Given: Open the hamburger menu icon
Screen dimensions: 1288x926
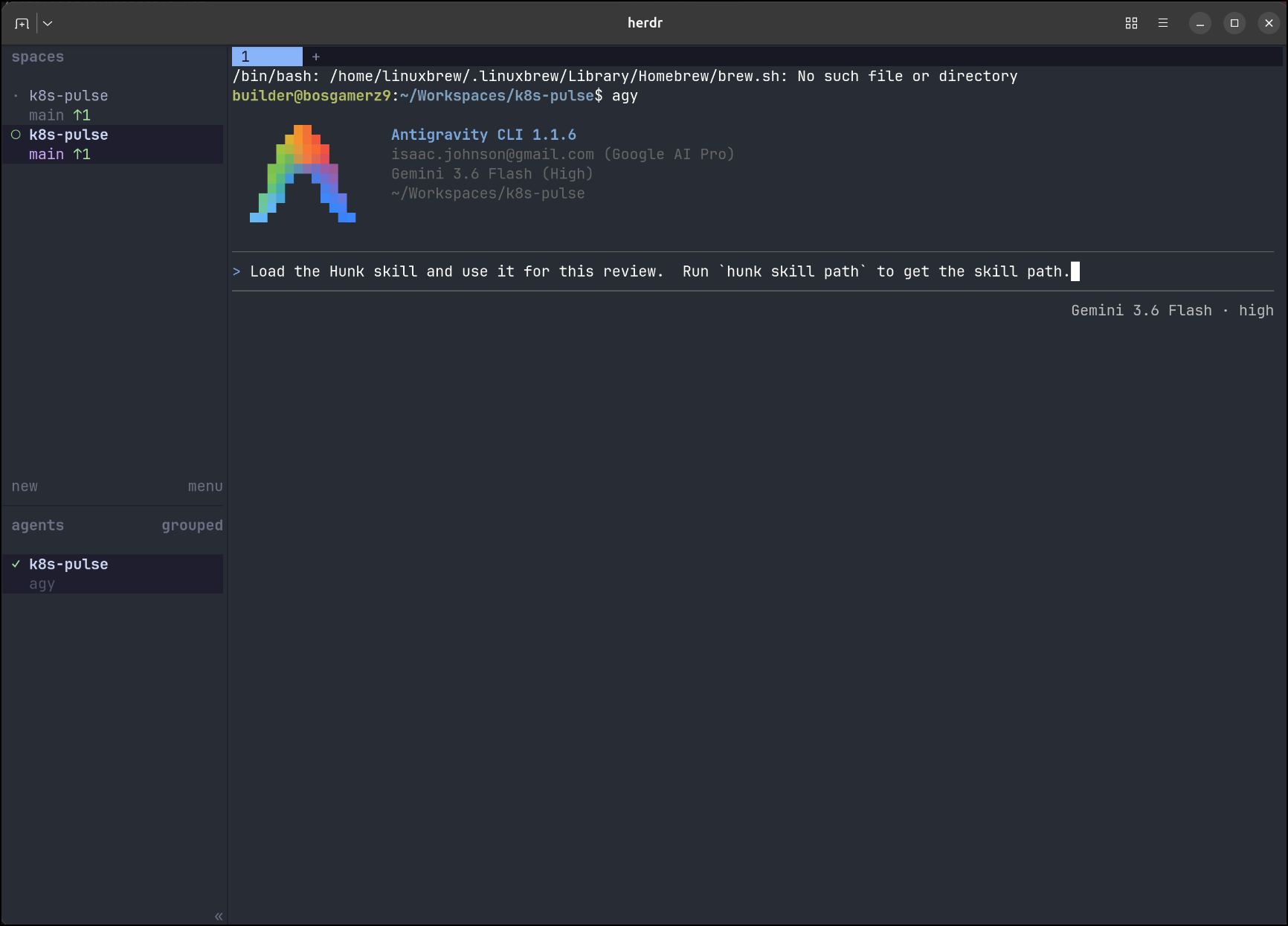Looking at the screenshot, I should point(1163,23).
